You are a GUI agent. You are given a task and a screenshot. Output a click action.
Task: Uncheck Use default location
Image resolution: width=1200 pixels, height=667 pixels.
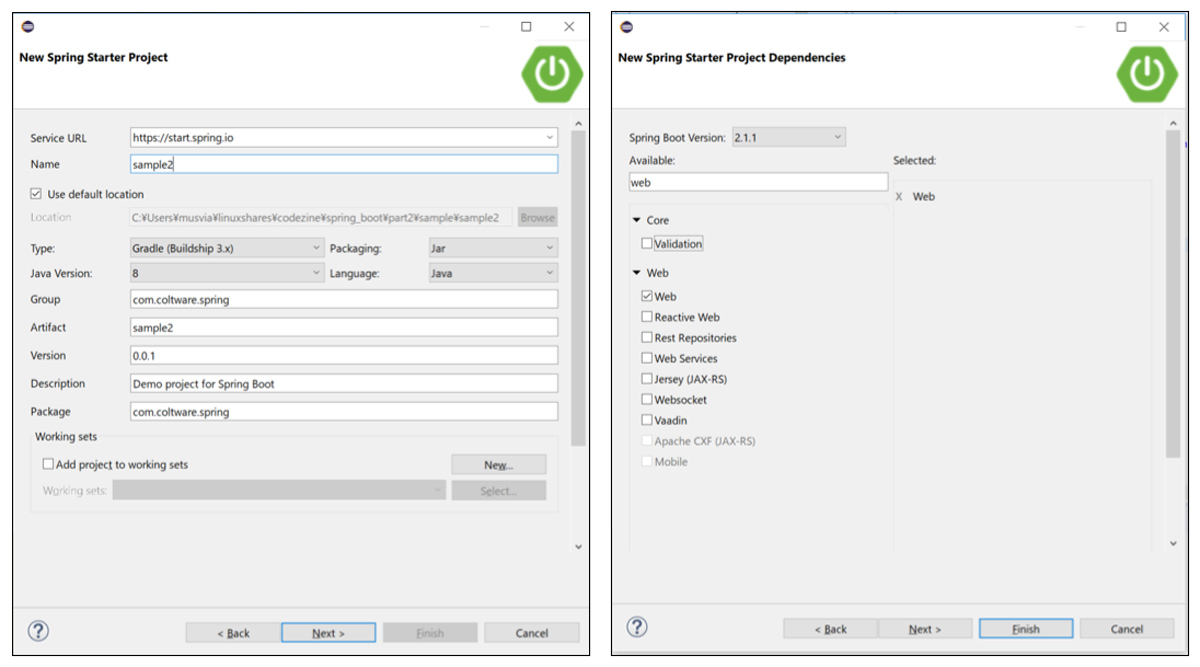[x=36, y=194]
